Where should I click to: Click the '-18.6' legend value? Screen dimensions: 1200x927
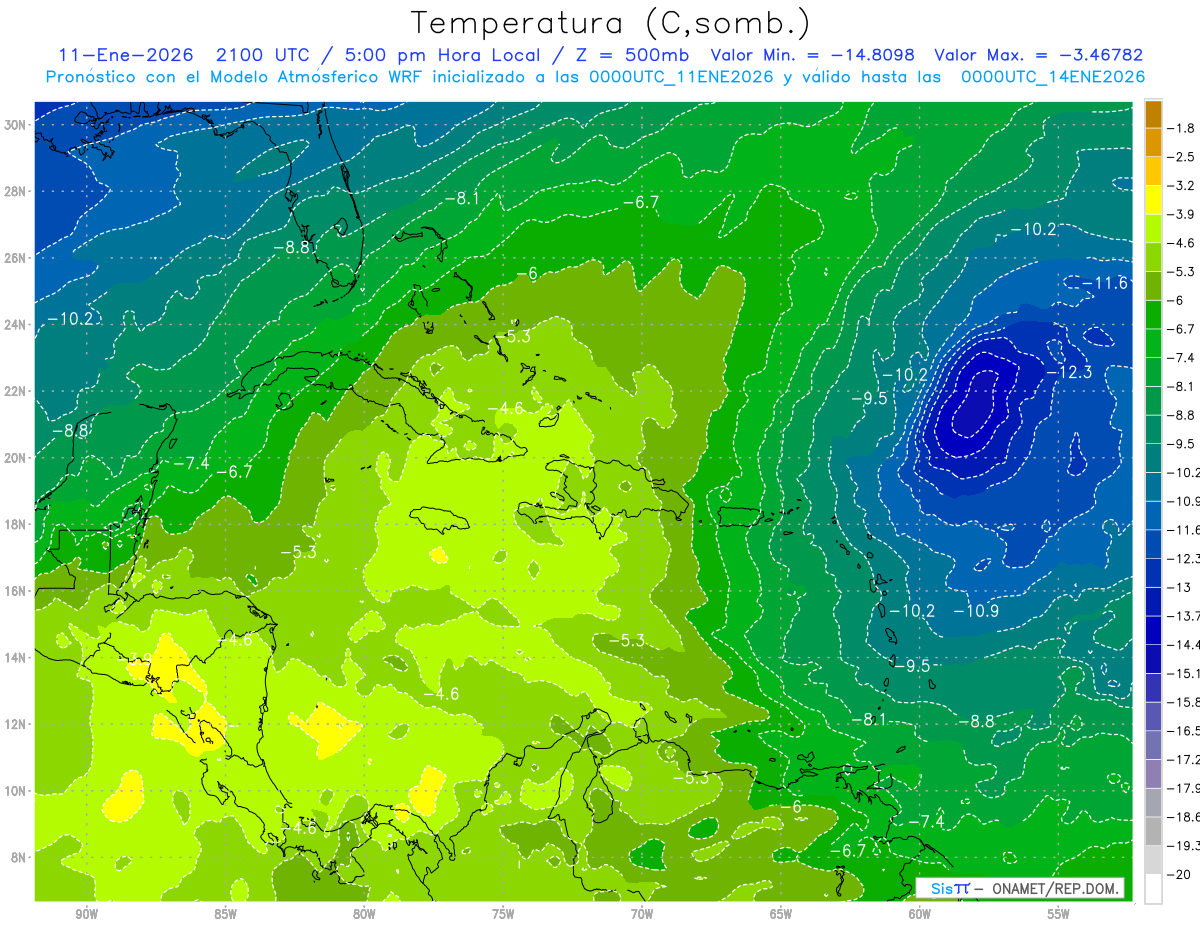point(1184,817)
